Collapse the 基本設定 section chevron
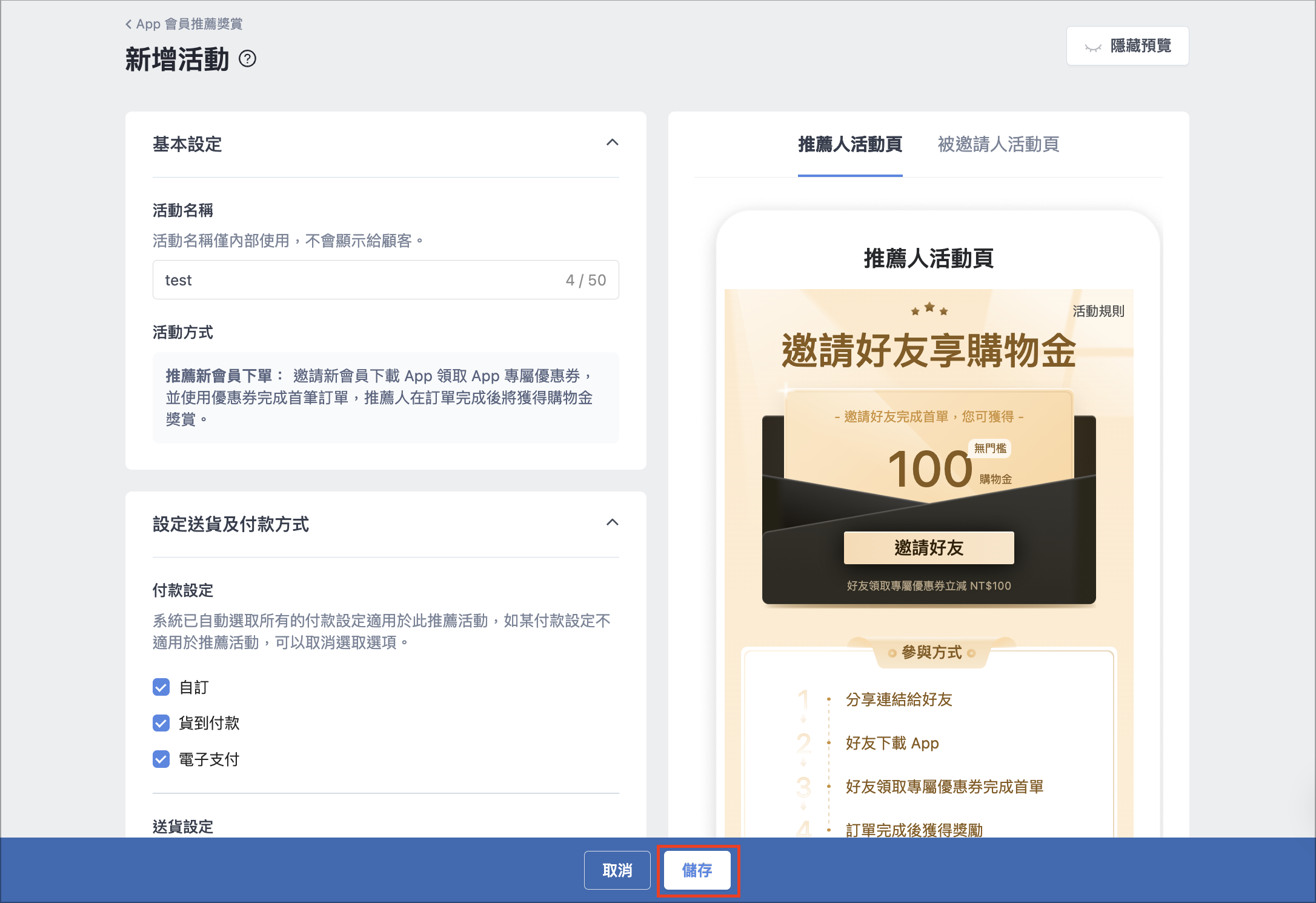Image resolution: width=1316 pixels, height=903 pixels. tap(612, 143)
